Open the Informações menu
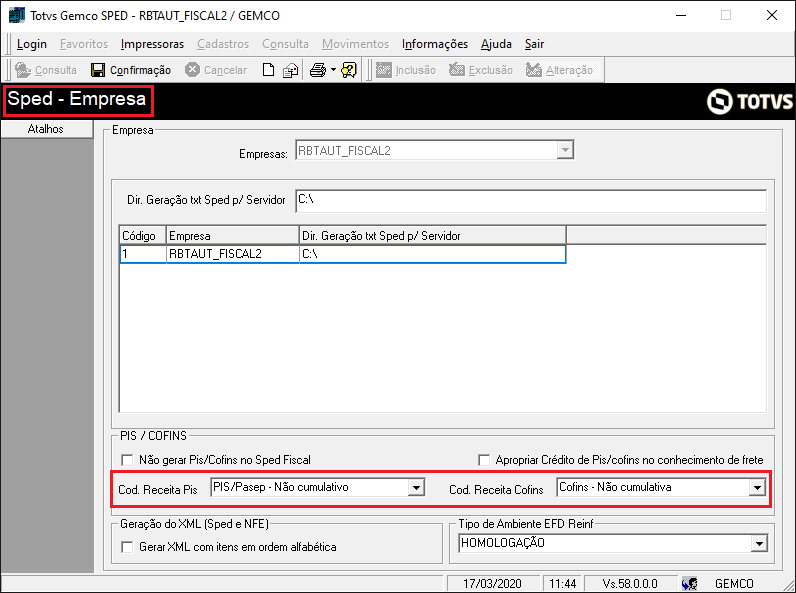This screenshot has width=796, height=593. [435, 44]
